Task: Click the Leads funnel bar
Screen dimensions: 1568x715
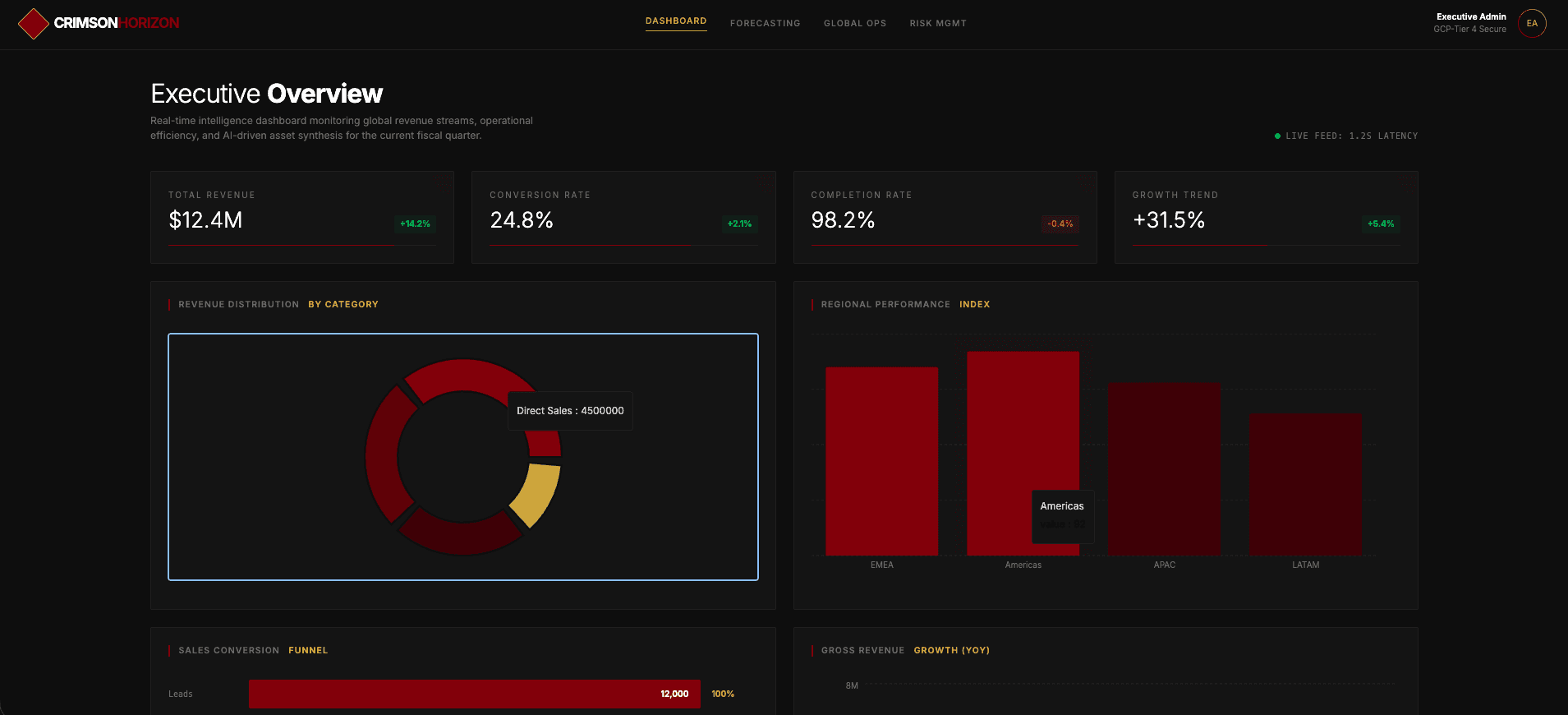Action: 475,694
